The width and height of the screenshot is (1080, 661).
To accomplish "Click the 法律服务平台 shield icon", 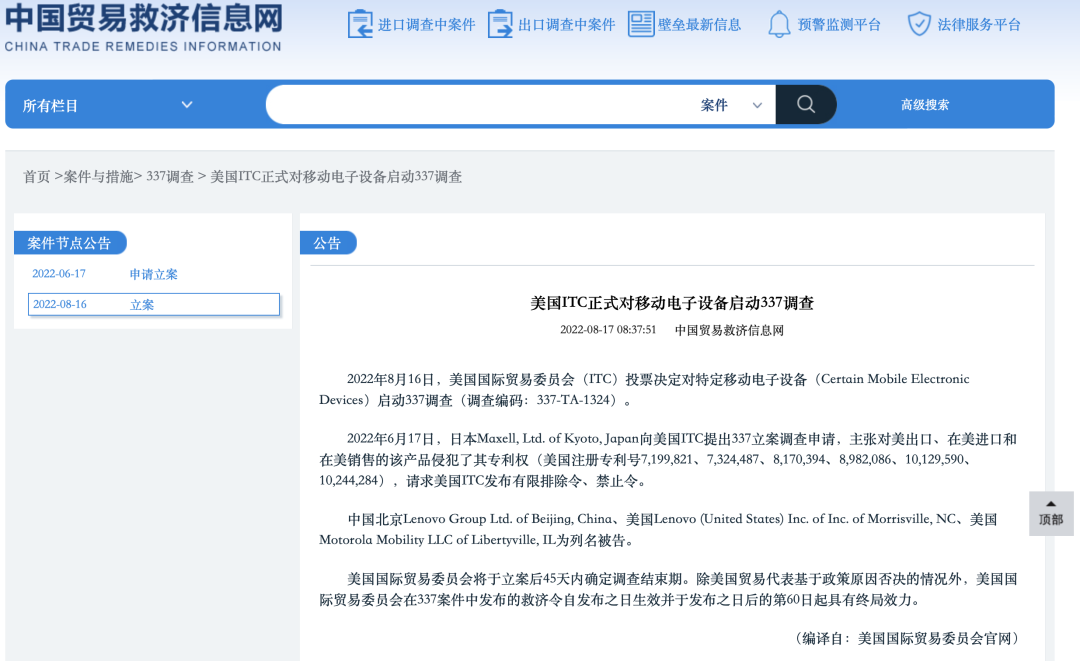I will pos(919,24).
